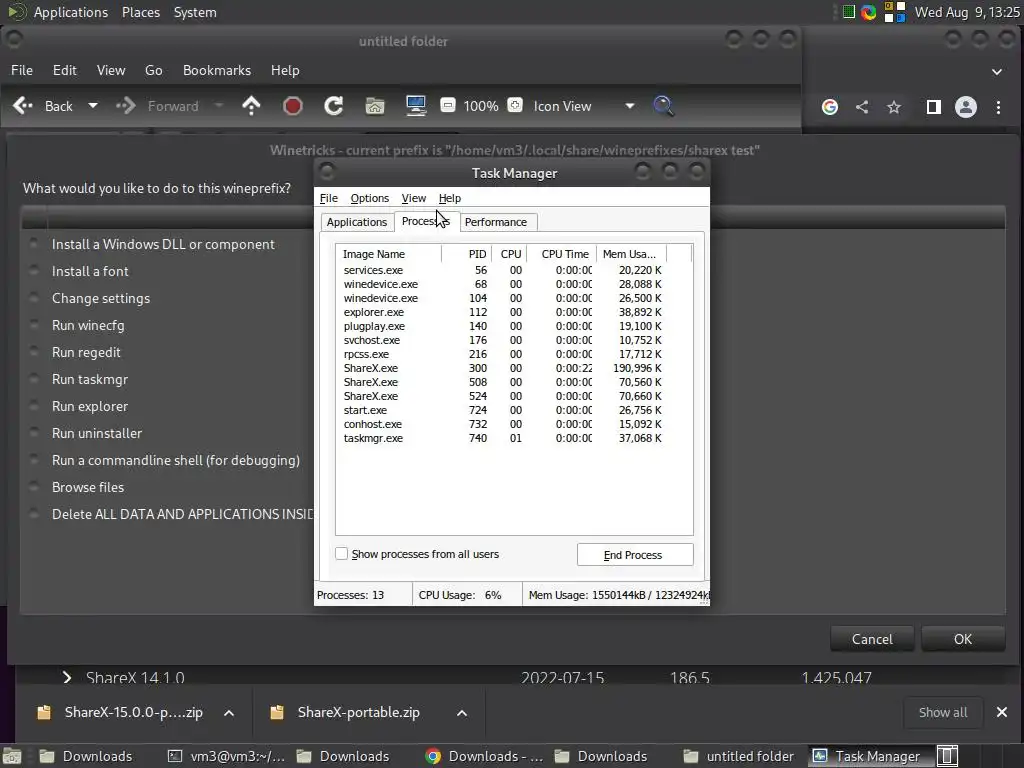Click the colorful tray icon in top panel
1024x768 pixels.
pos(868,12)
